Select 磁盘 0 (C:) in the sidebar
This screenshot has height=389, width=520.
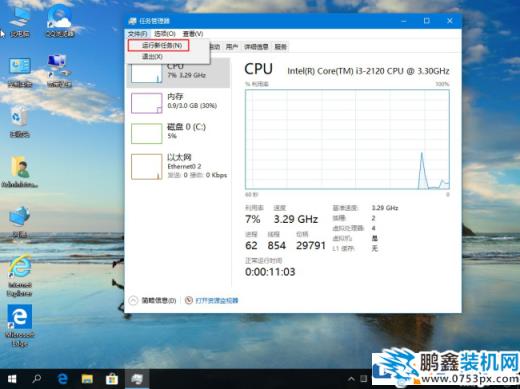coord(179,133)
